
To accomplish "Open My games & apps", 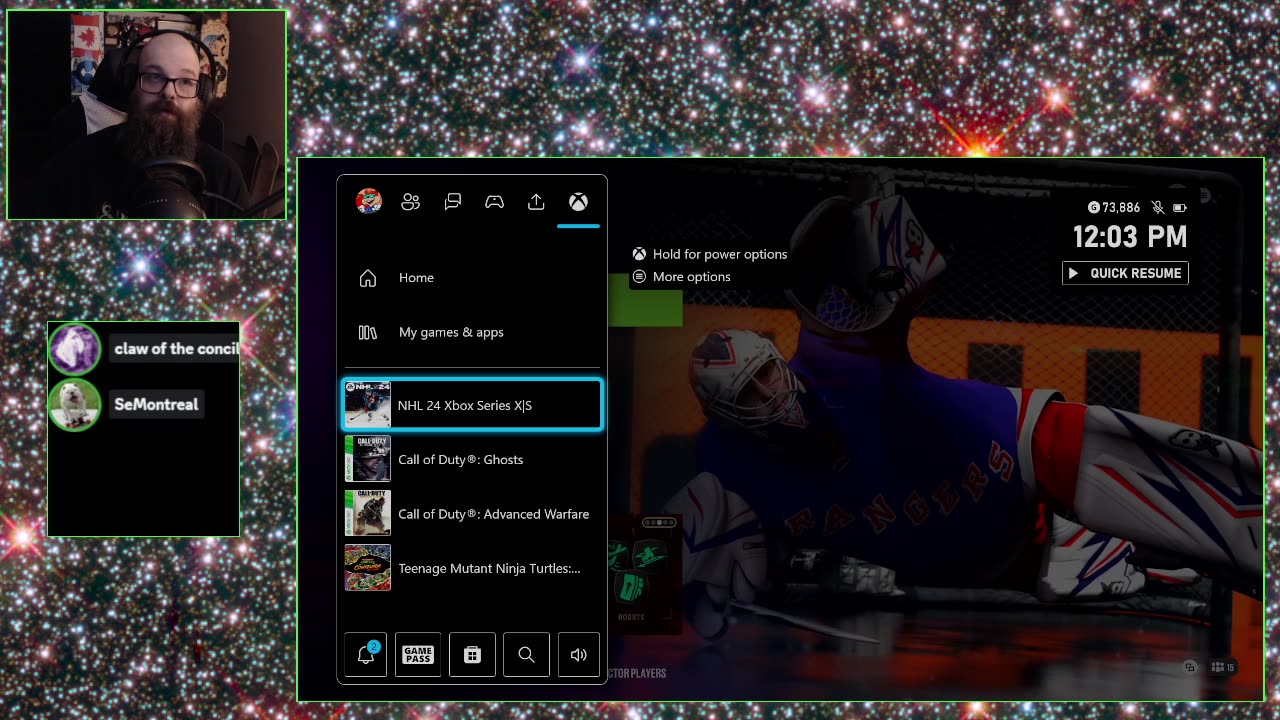I will click(472, 332).
